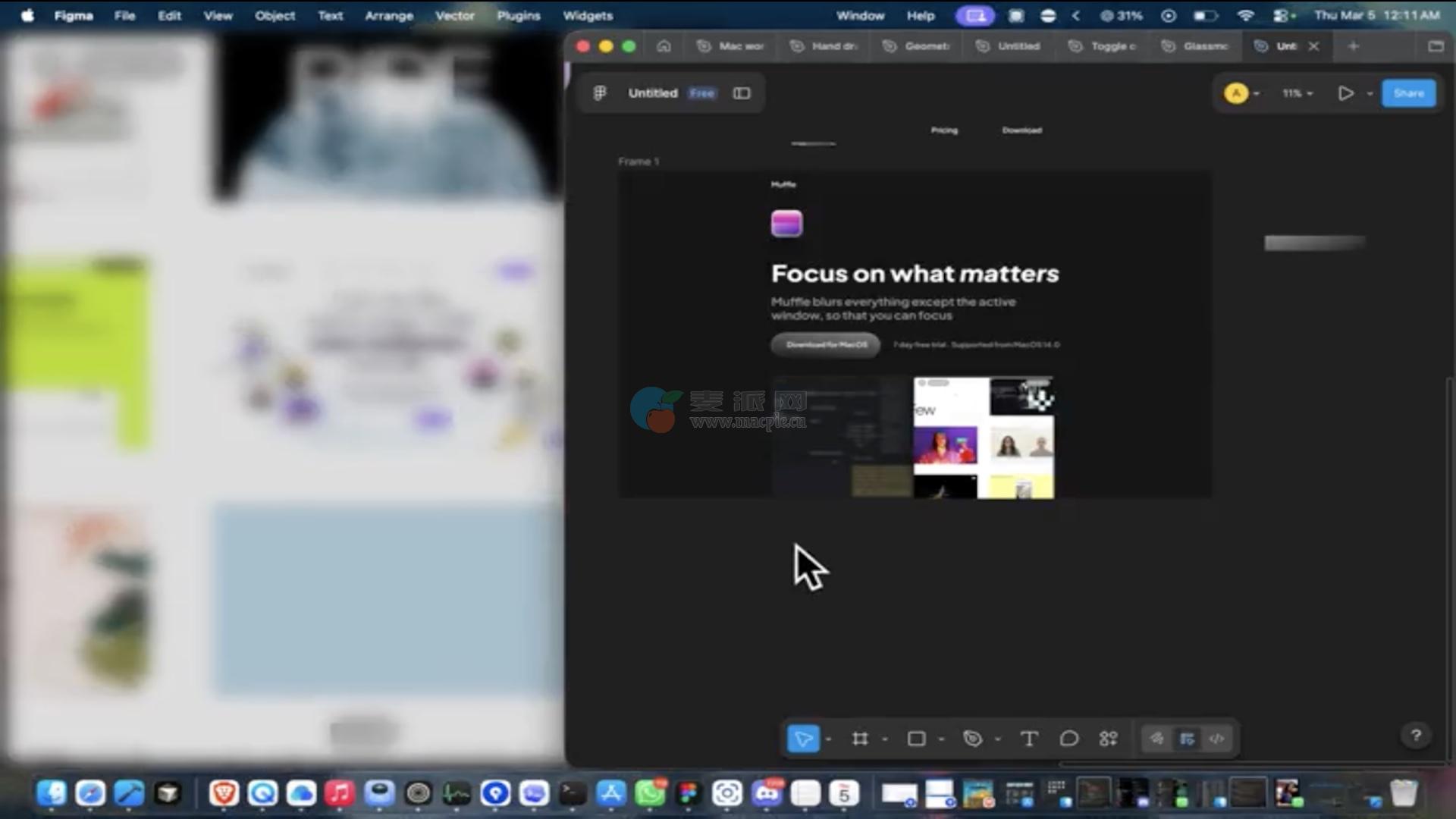Select the Comment tool
The width and height of the screenshot is (1456, 819).
tap(1069, 739)
